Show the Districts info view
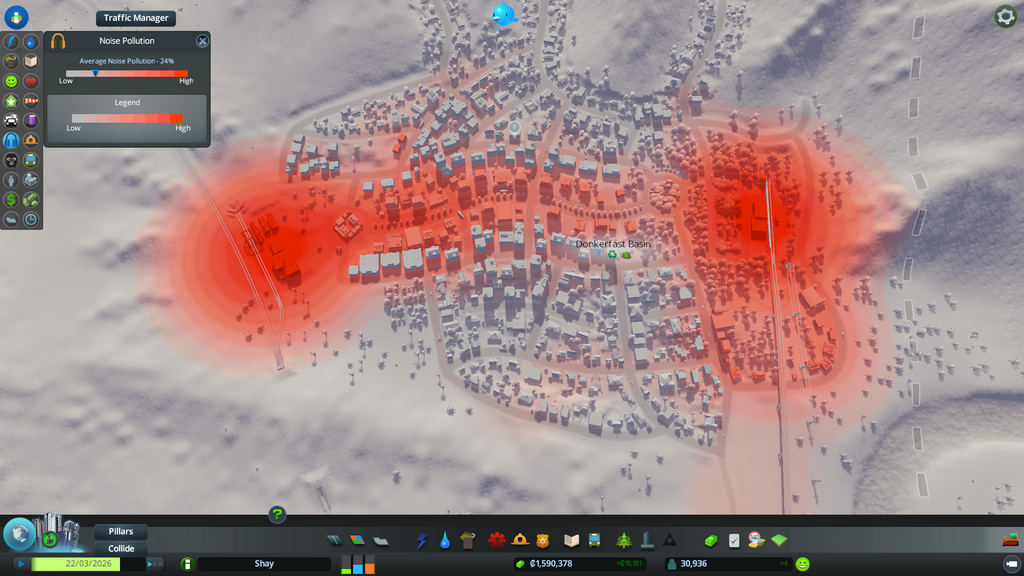Viewport: 1024px width, 576px height. click(x=11, y=219)
